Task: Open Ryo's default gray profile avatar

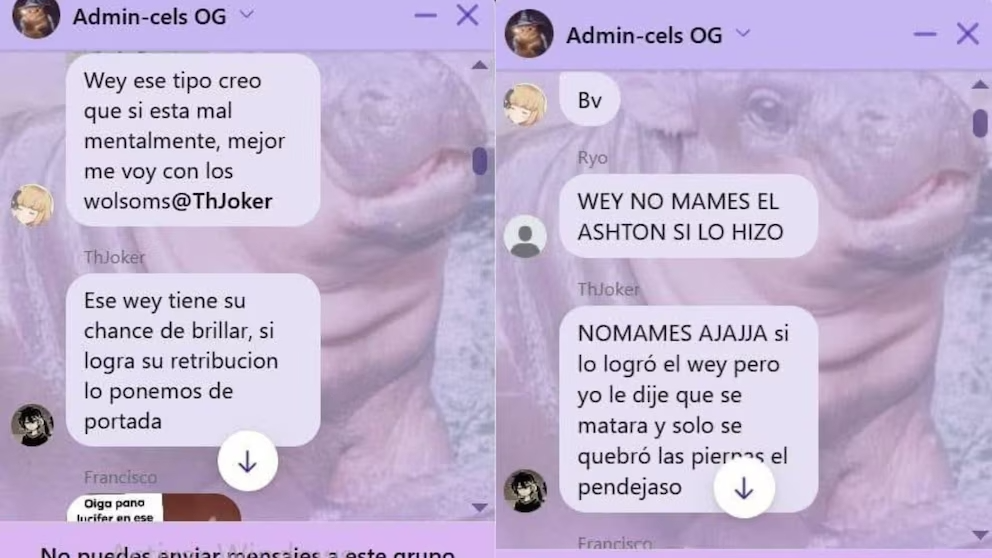Action: tap(525, 237)
